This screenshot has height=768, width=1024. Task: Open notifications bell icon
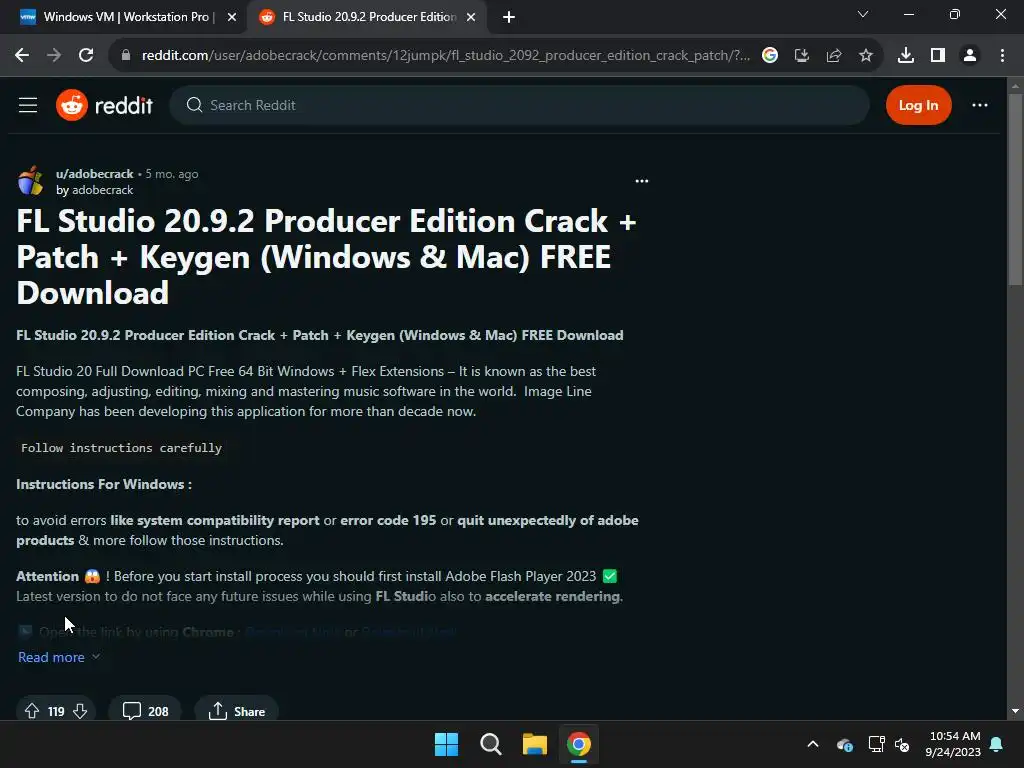[x=997, y=744]
